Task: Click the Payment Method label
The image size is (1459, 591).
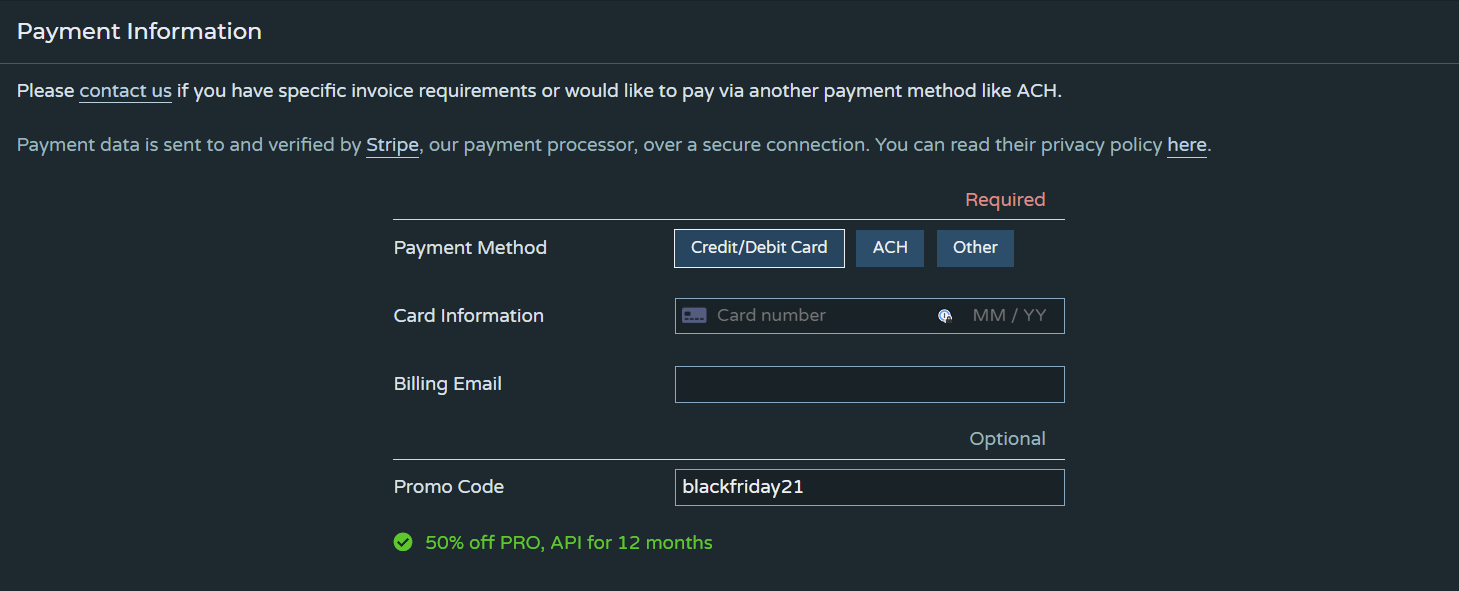Action: tap(470, 248)
